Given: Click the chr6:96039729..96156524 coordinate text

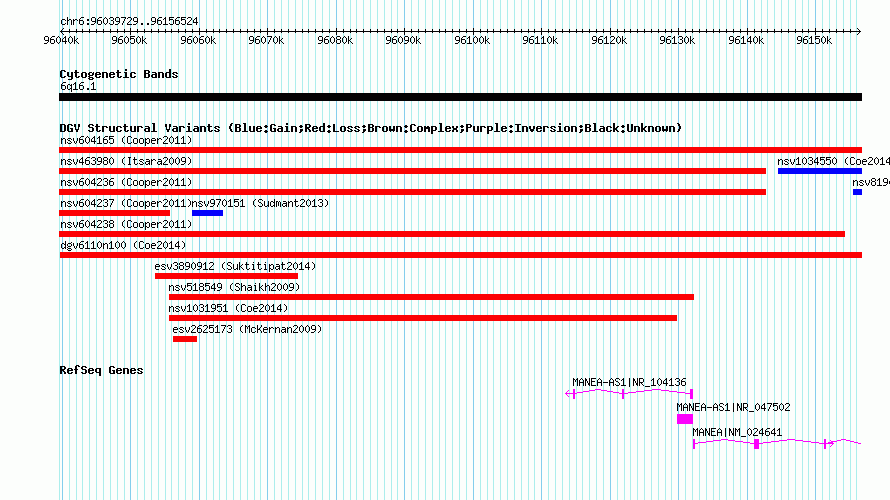Looking at the screenshot, I should 129,22.
